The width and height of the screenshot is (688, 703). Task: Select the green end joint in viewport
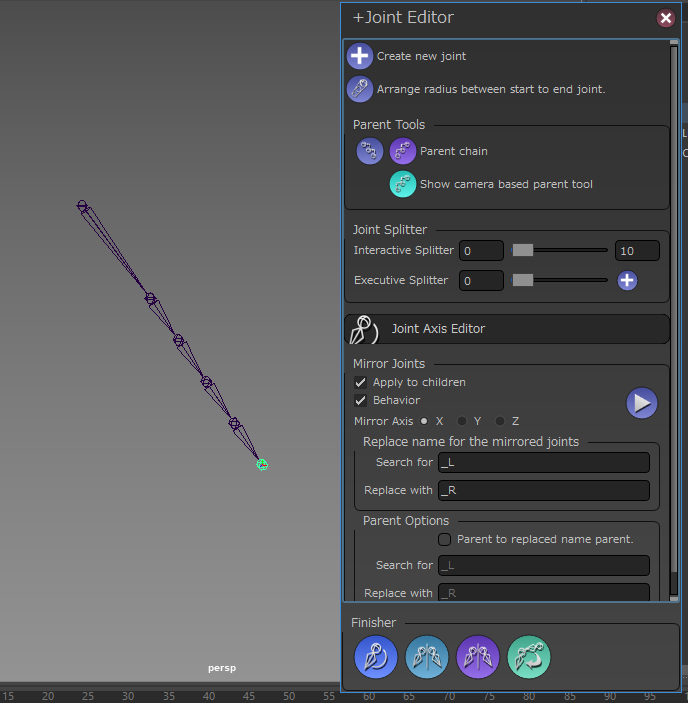(262, 465)
